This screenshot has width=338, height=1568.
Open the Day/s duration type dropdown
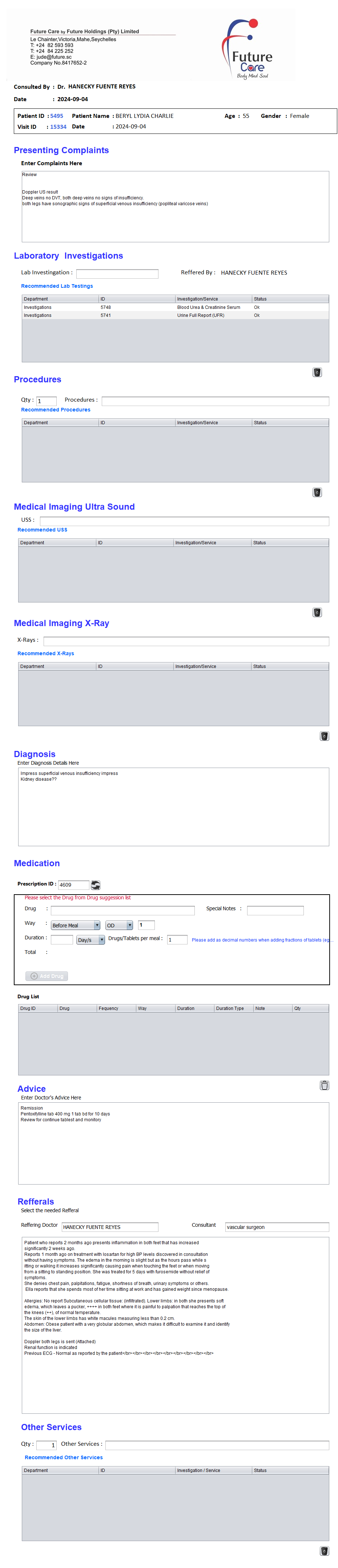click(90, 939)
